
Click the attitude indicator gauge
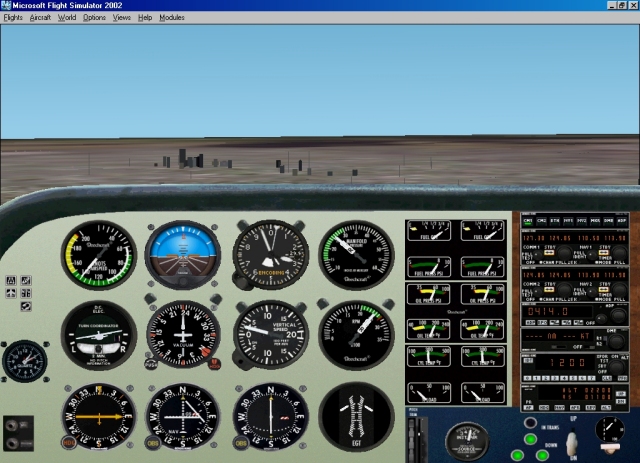[183, 255]
